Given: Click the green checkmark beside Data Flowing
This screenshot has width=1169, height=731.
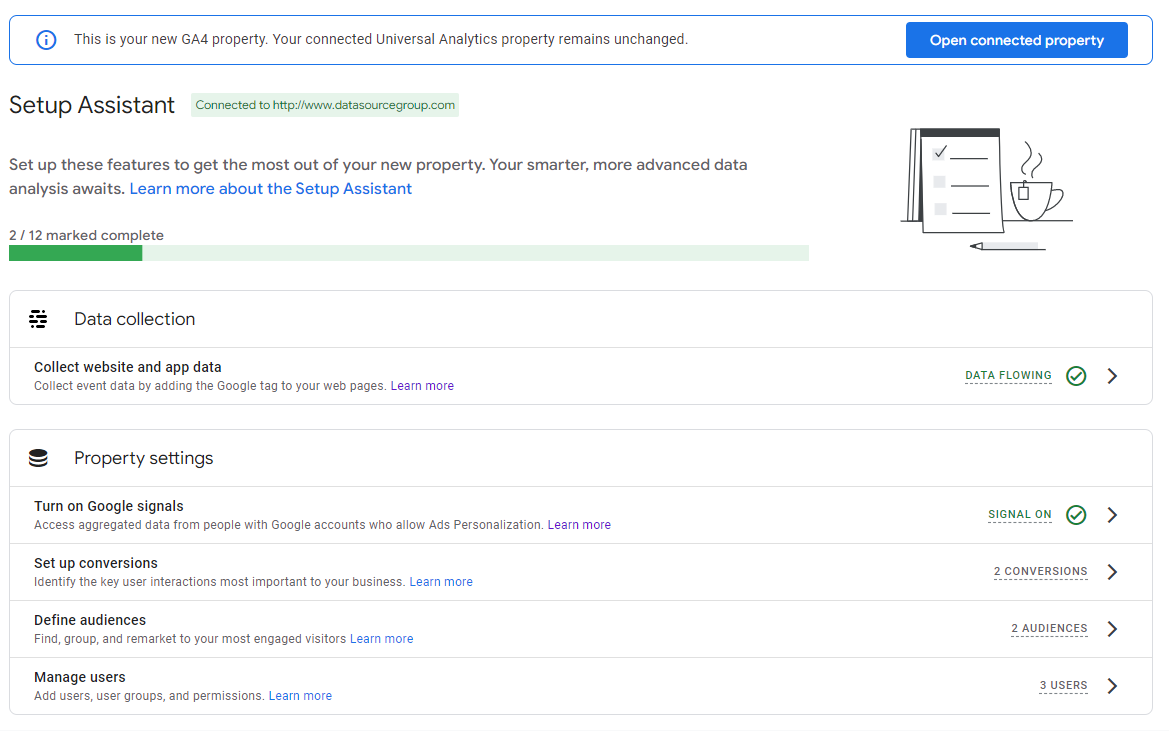Looking at the screenshot, I should tap(1076, 376).
